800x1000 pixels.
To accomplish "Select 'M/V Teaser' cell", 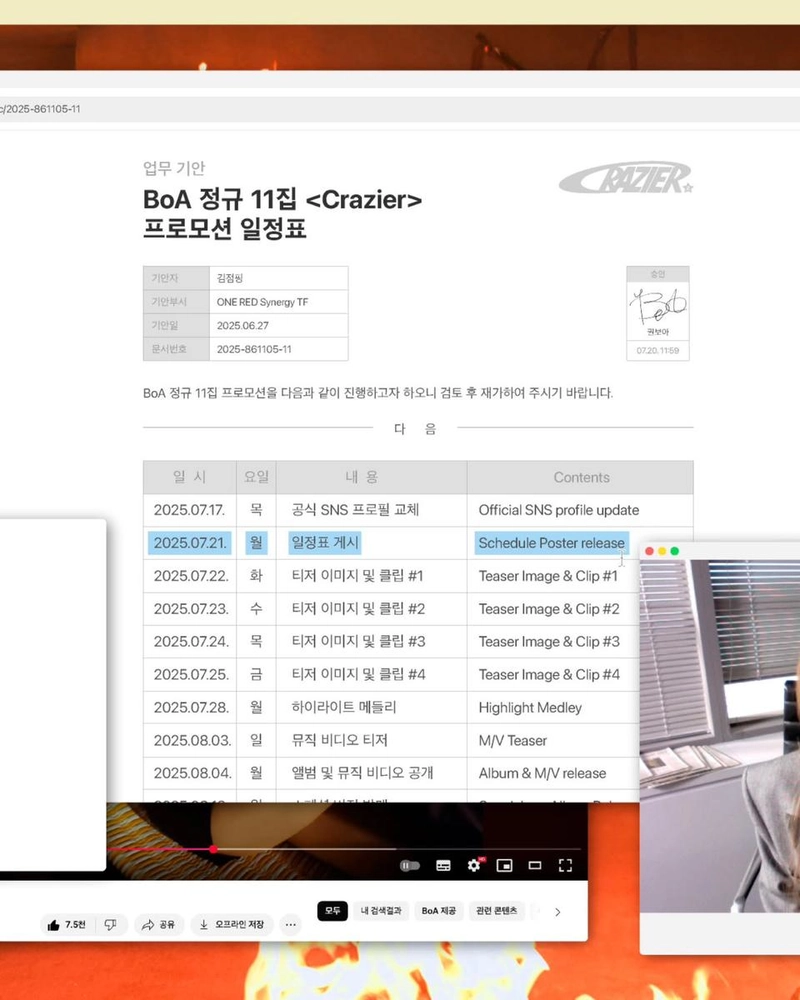I will (x=552, y=740).
